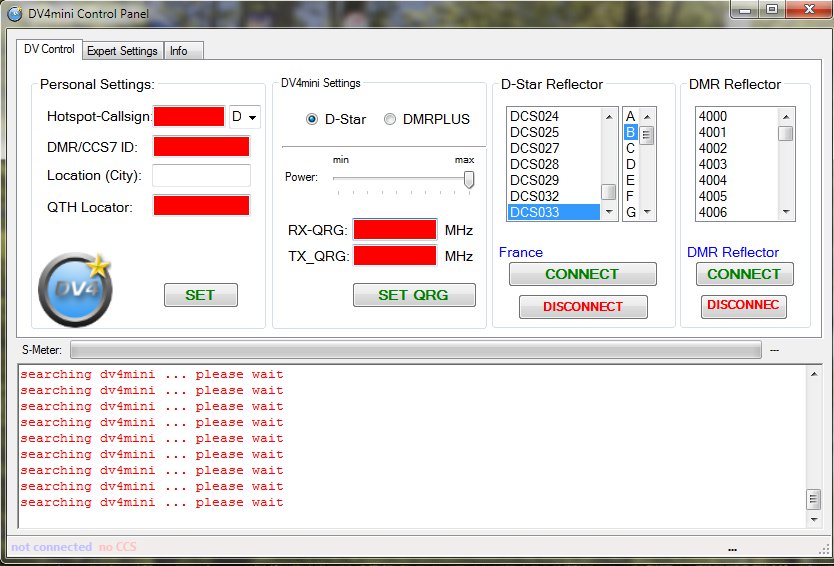
Task: Click the Power slider handle
Action: click(469, 179)
